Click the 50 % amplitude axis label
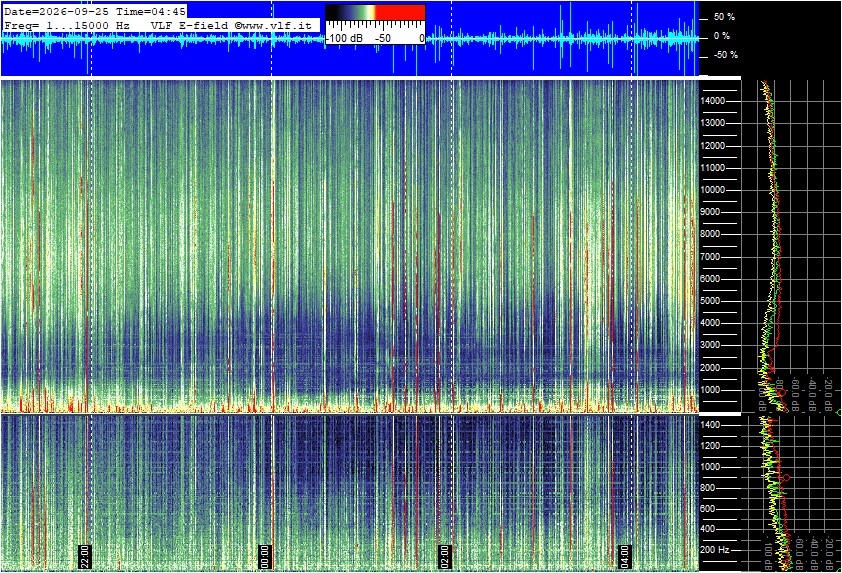Screen dimensions: 842x573 tap(724, 17)
